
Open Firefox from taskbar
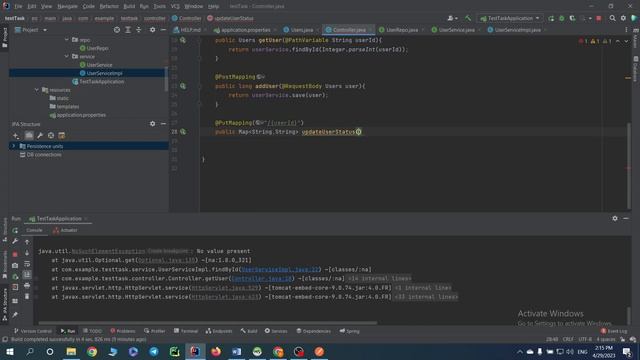(216, 352)
